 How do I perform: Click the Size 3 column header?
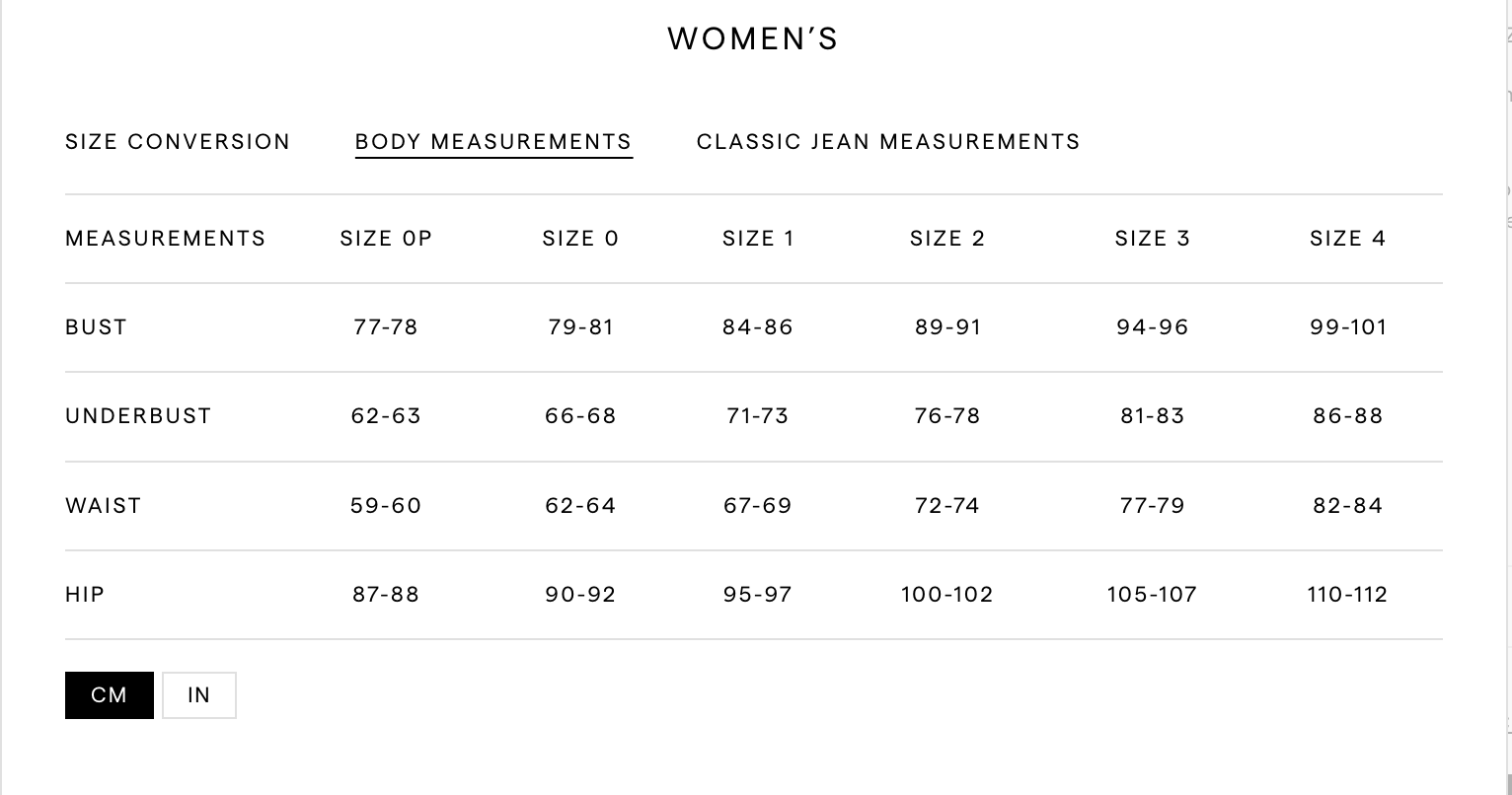point(1152,239)
